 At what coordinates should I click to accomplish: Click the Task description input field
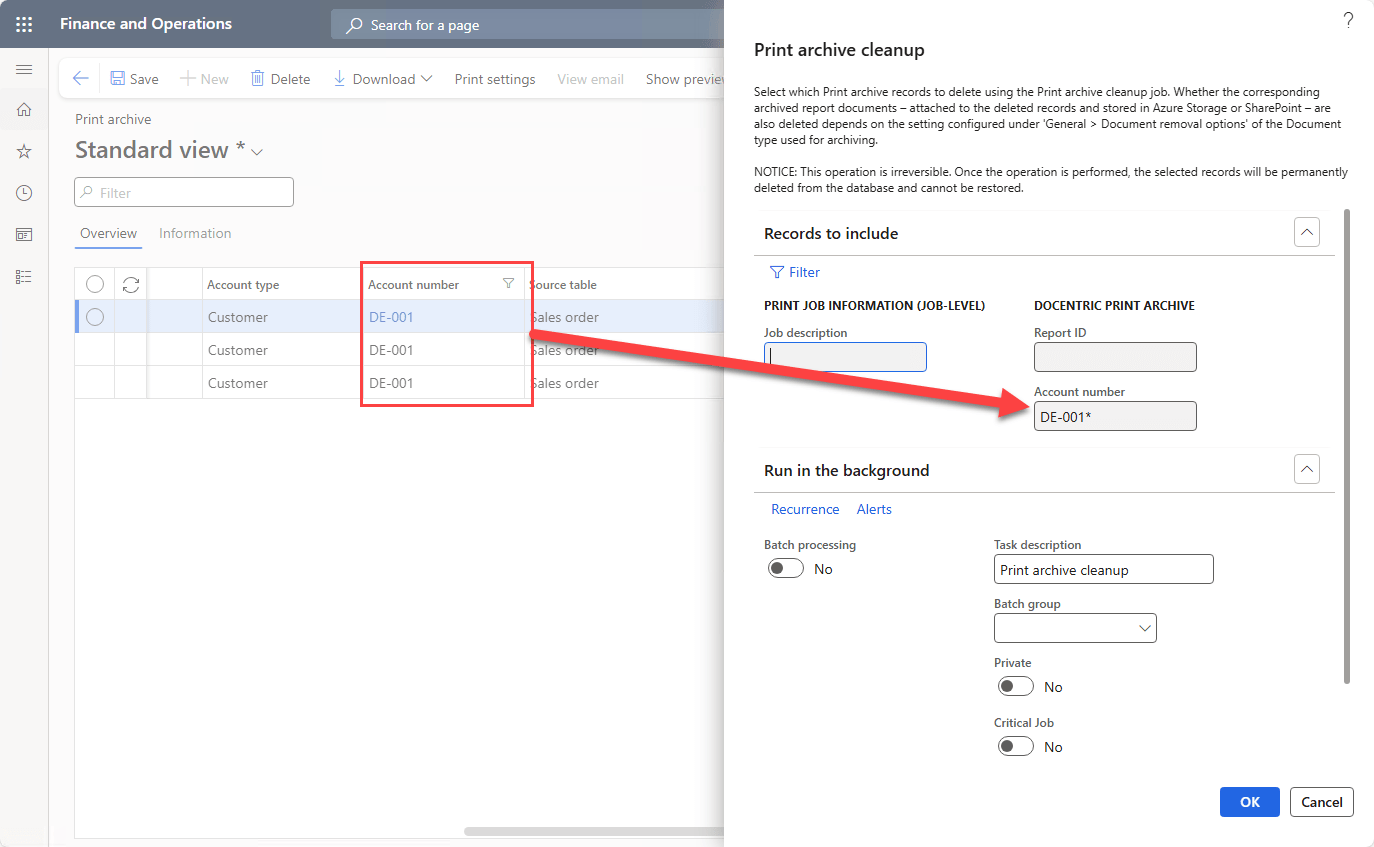pos(1103,570)
